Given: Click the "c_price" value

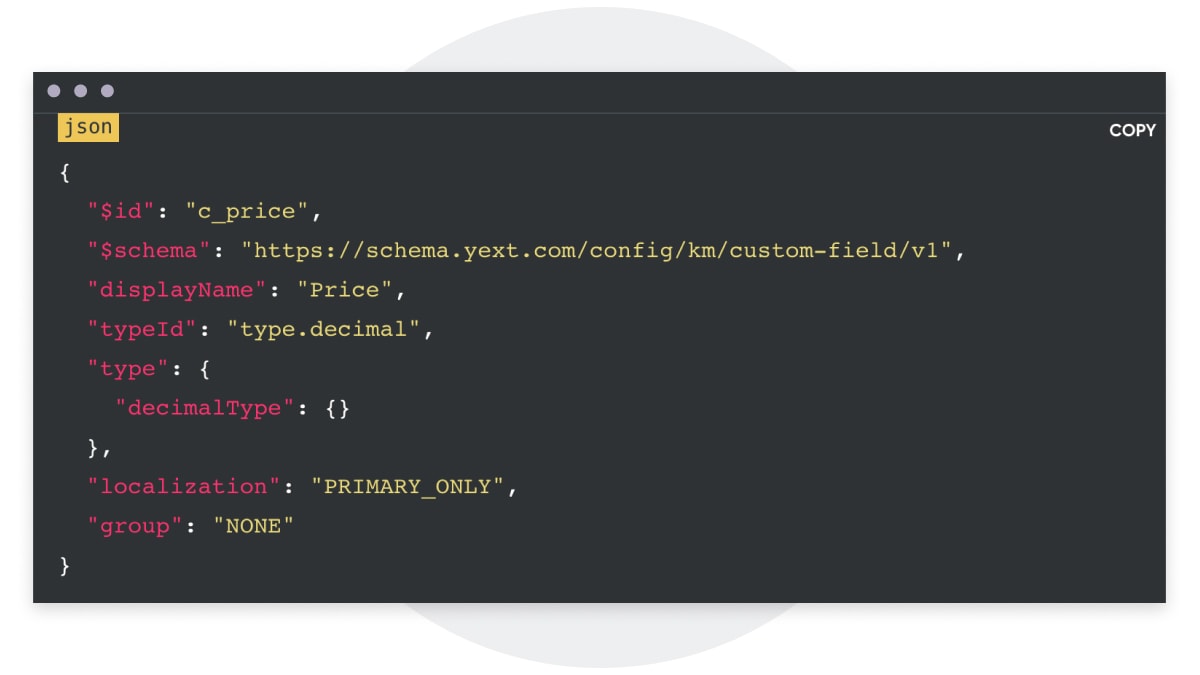Looking at the screenshot, I should [247, 211].
